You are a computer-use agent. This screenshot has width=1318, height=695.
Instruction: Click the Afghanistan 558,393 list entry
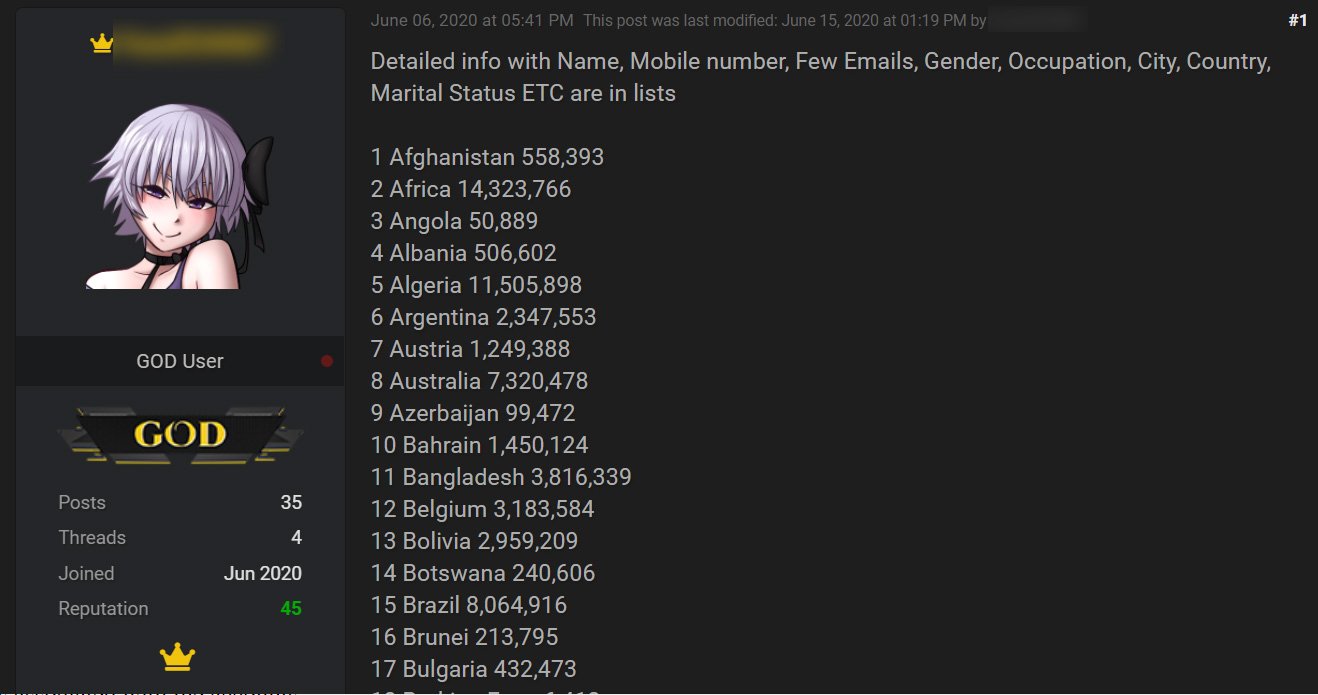(x=487, y=157)
